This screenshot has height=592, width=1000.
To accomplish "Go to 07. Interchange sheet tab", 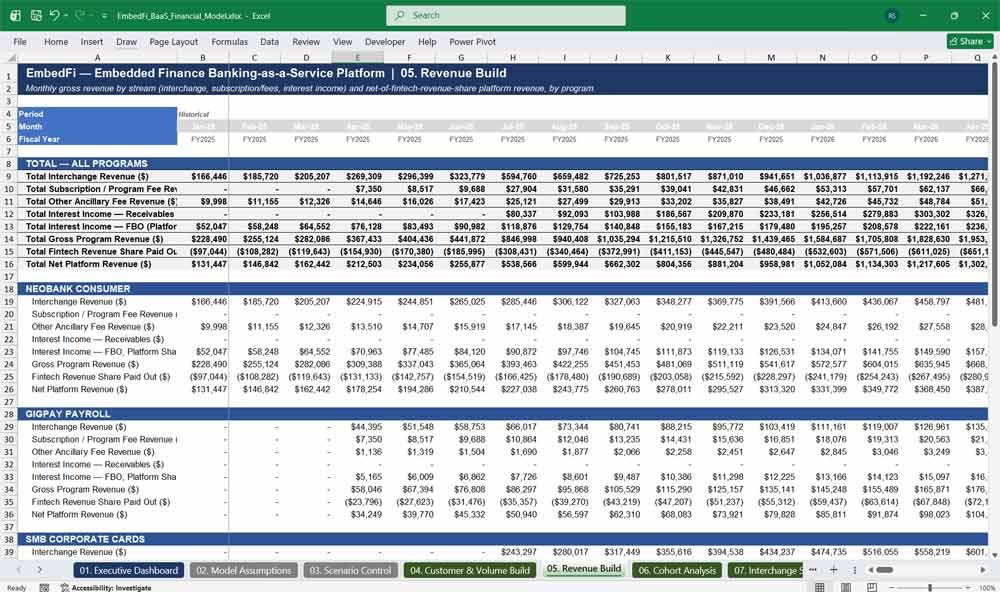I will 765,570.
